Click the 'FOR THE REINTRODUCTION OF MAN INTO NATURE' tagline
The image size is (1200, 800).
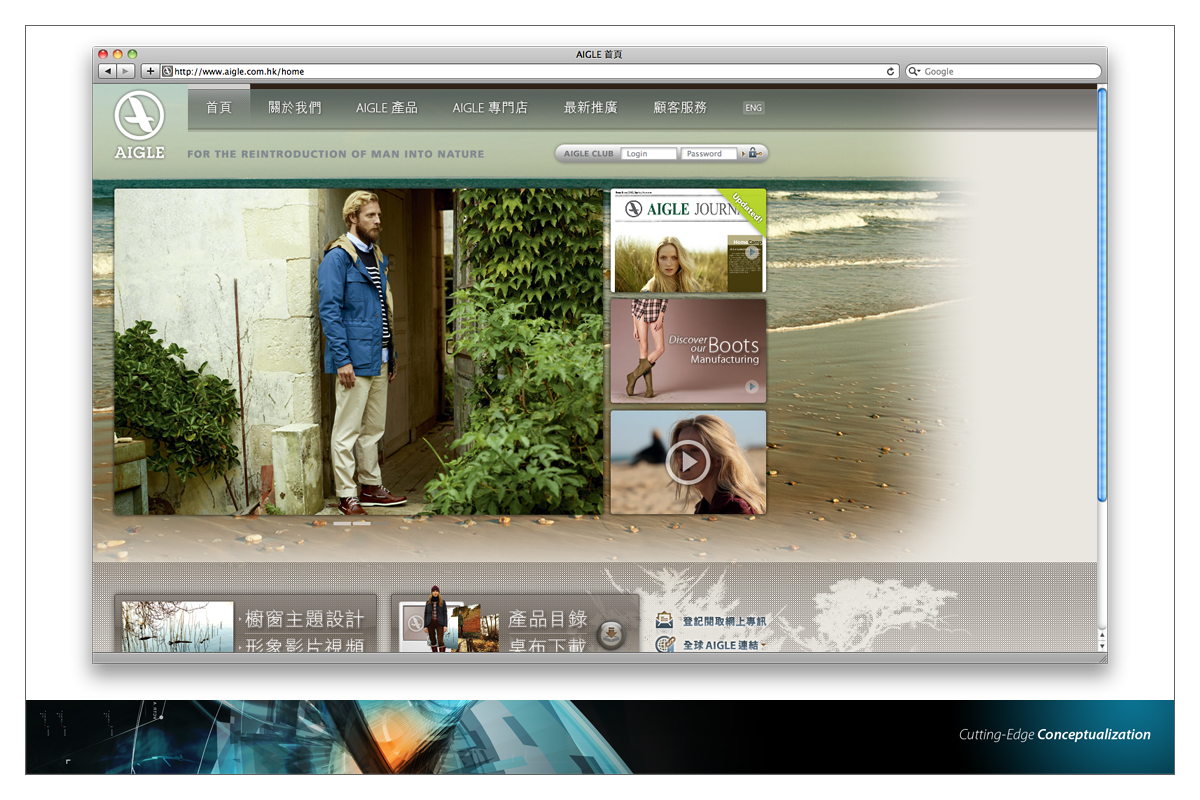tap(335, 154)
